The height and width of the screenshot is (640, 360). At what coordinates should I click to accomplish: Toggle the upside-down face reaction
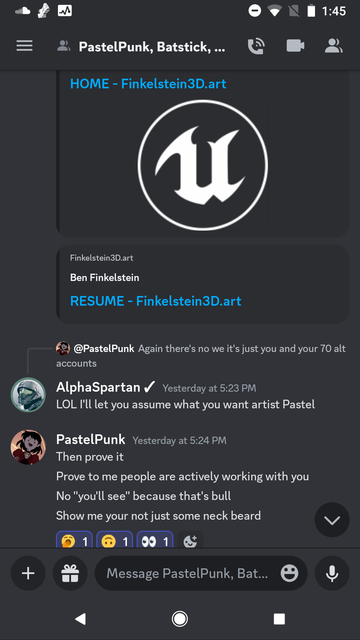[x=115, y=541]
